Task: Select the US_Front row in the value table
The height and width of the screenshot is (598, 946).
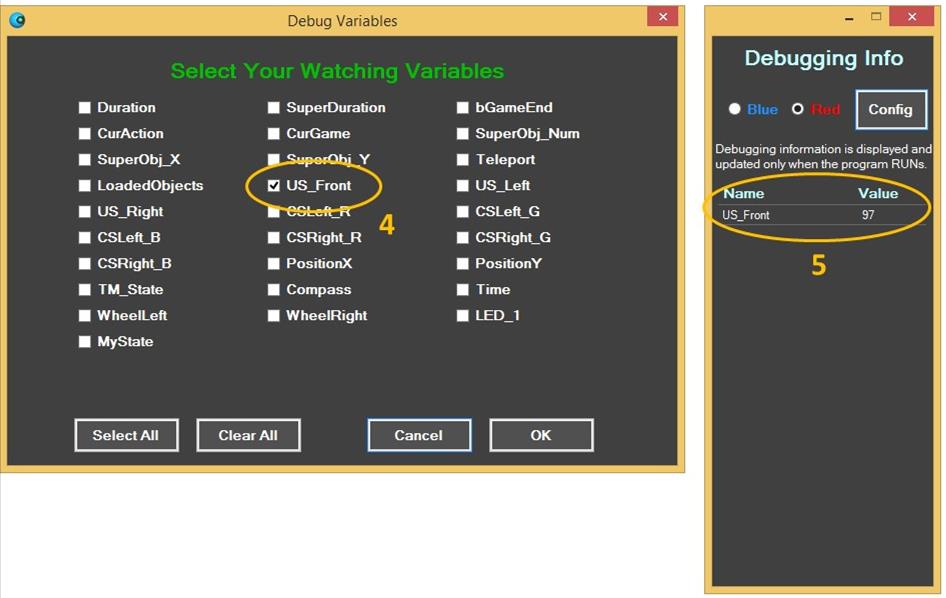Action: tap(822, 215)
